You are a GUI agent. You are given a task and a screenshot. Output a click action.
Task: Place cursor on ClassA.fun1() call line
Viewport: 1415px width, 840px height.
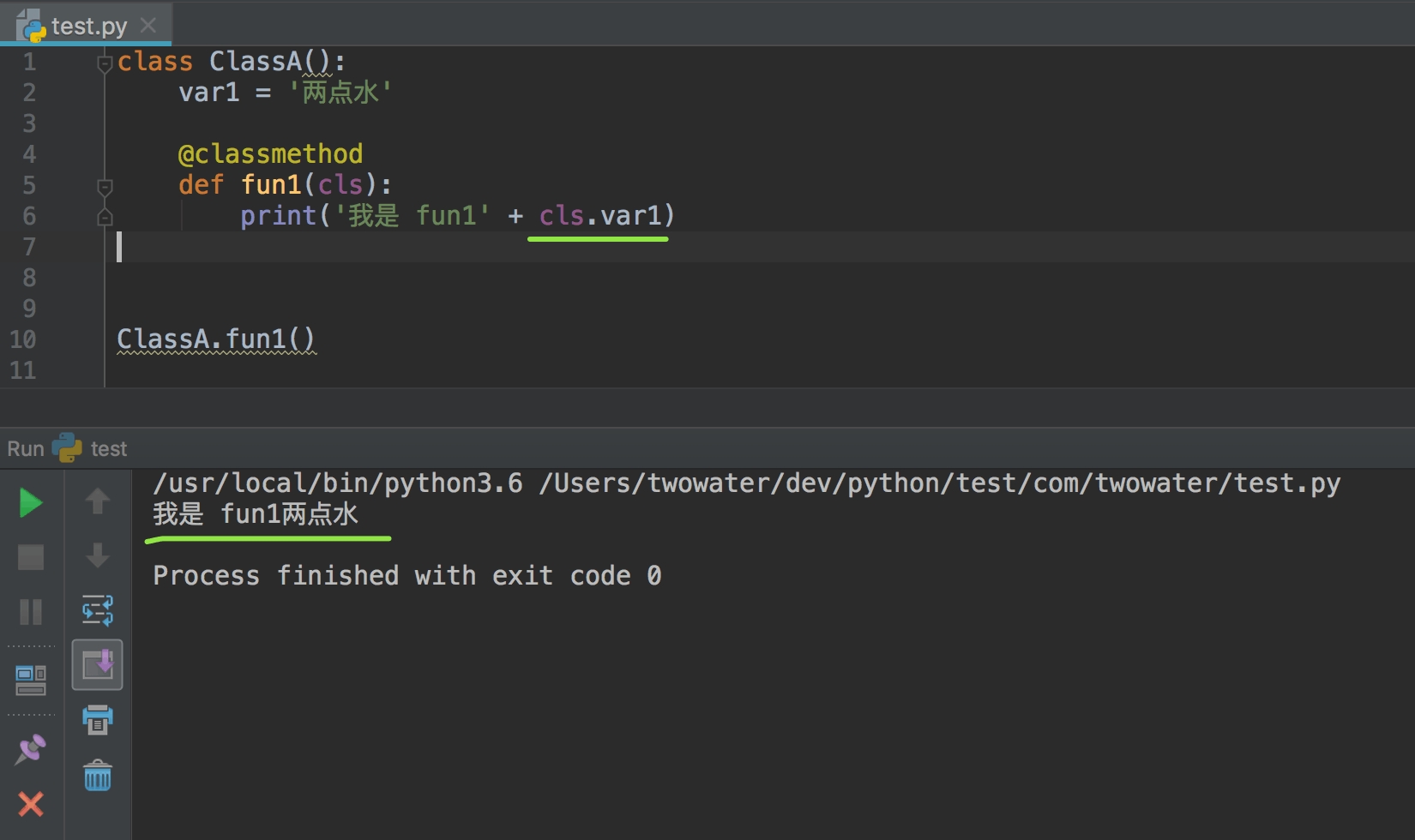[x=216, y=339]
